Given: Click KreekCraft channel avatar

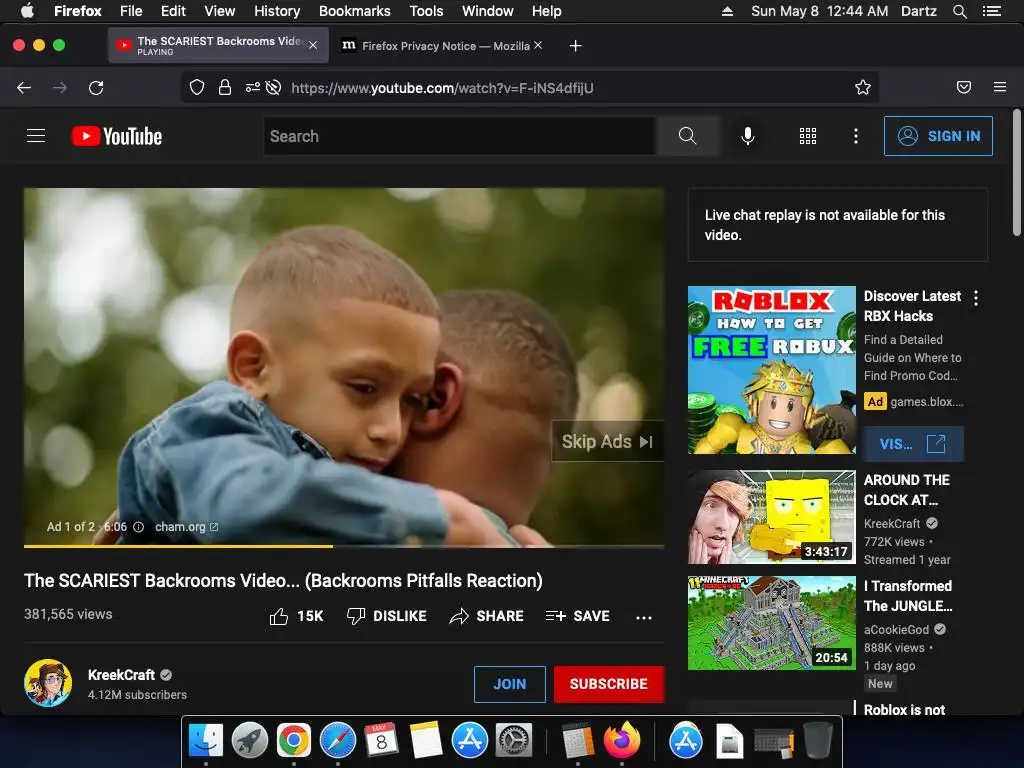Looking at the screenshot, I should 48,683.
